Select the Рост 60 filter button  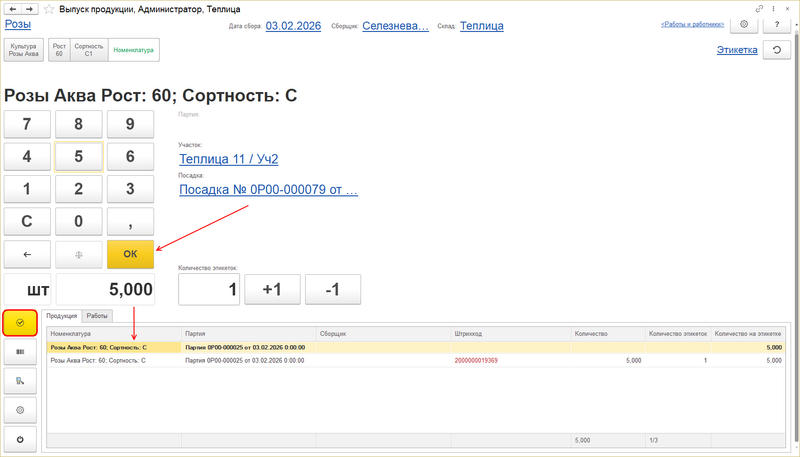[59, 50]
